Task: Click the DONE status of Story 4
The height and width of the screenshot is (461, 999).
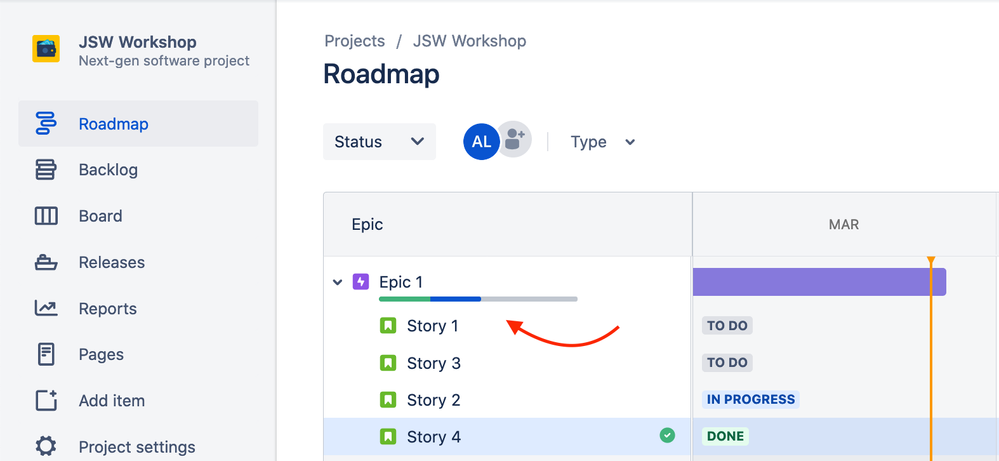Action: tap(725, 437)
